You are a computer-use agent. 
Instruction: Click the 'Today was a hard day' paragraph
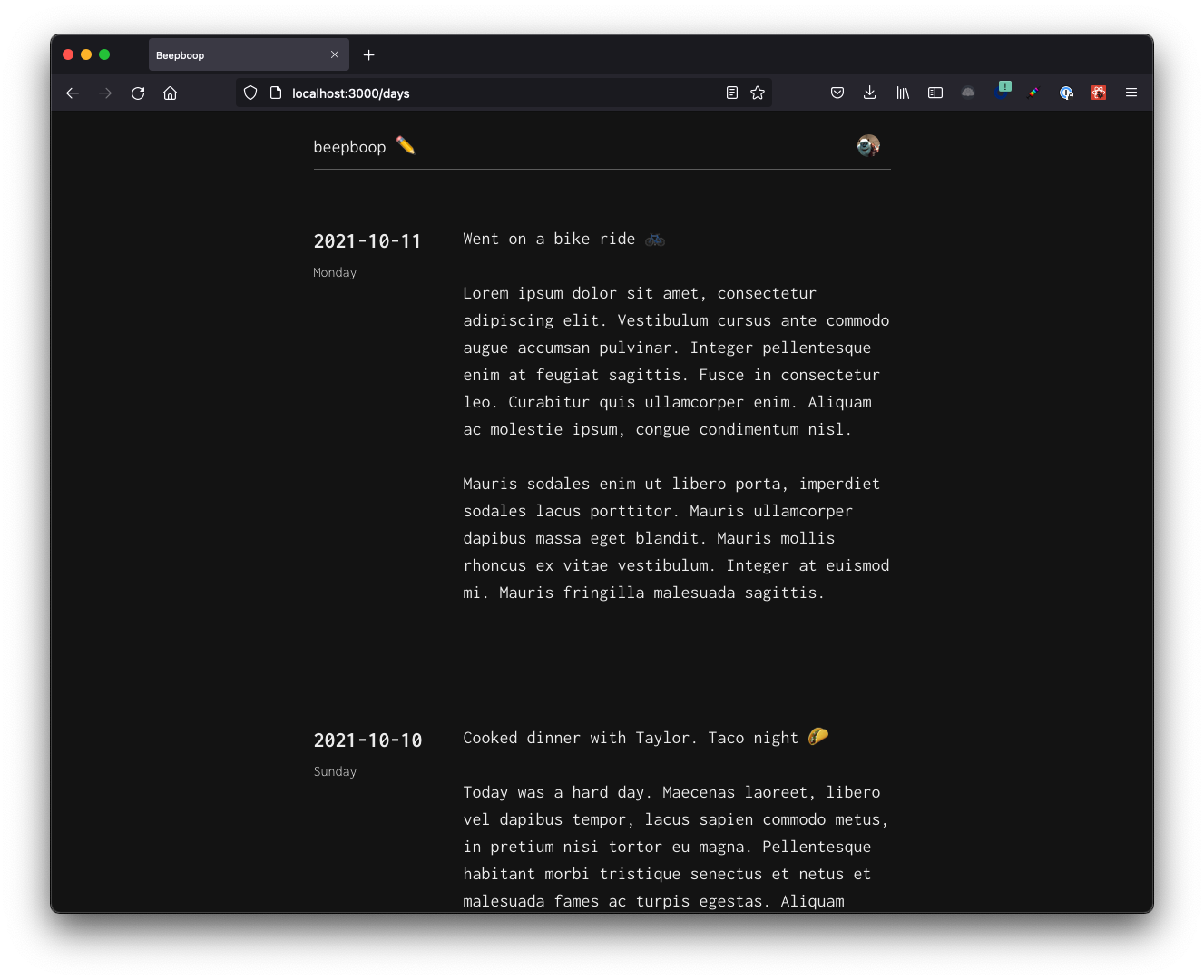(676, 847)
